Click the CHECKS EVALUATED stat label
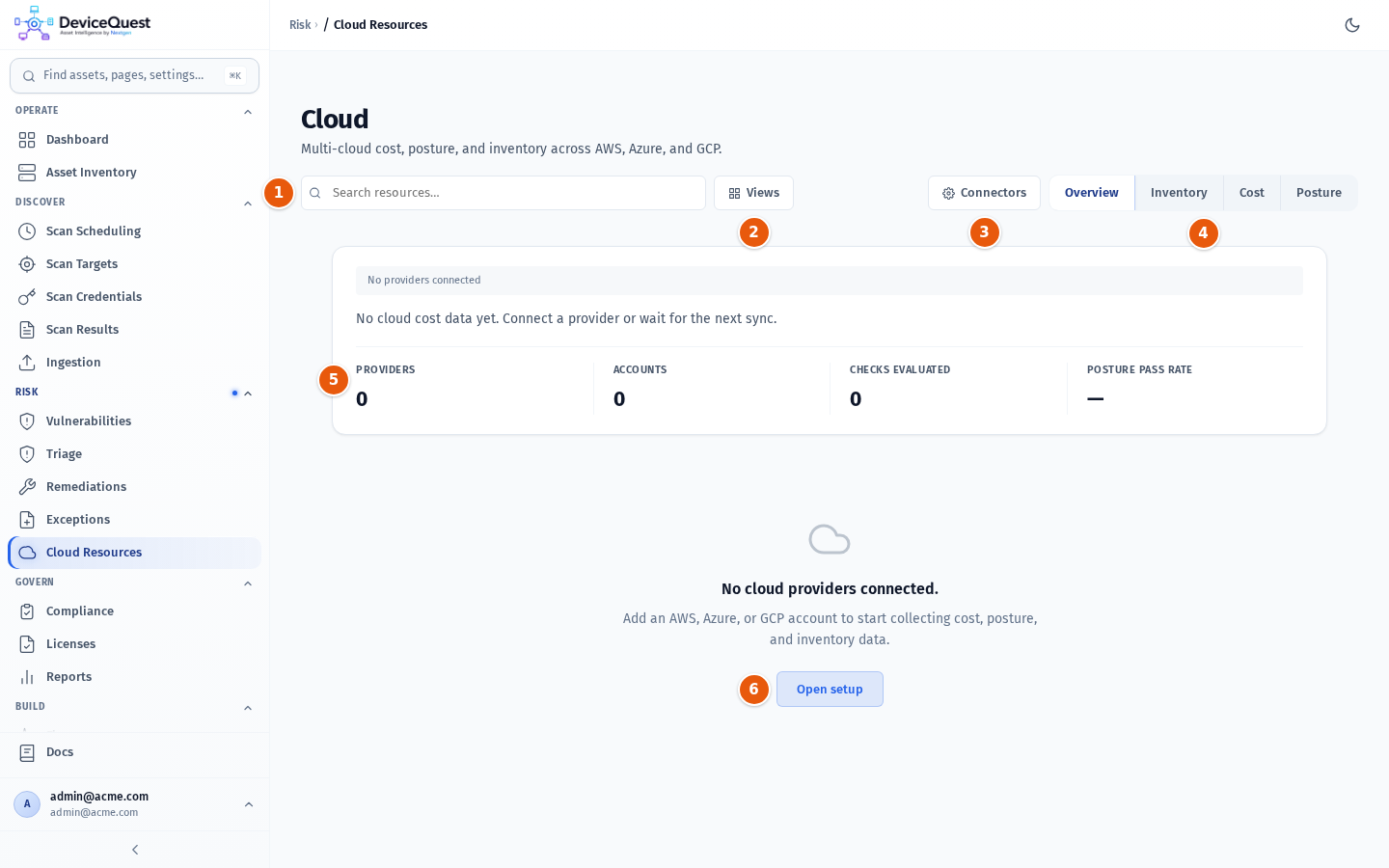The width and height of the screenshot is (1389, 868). [900, 370]
